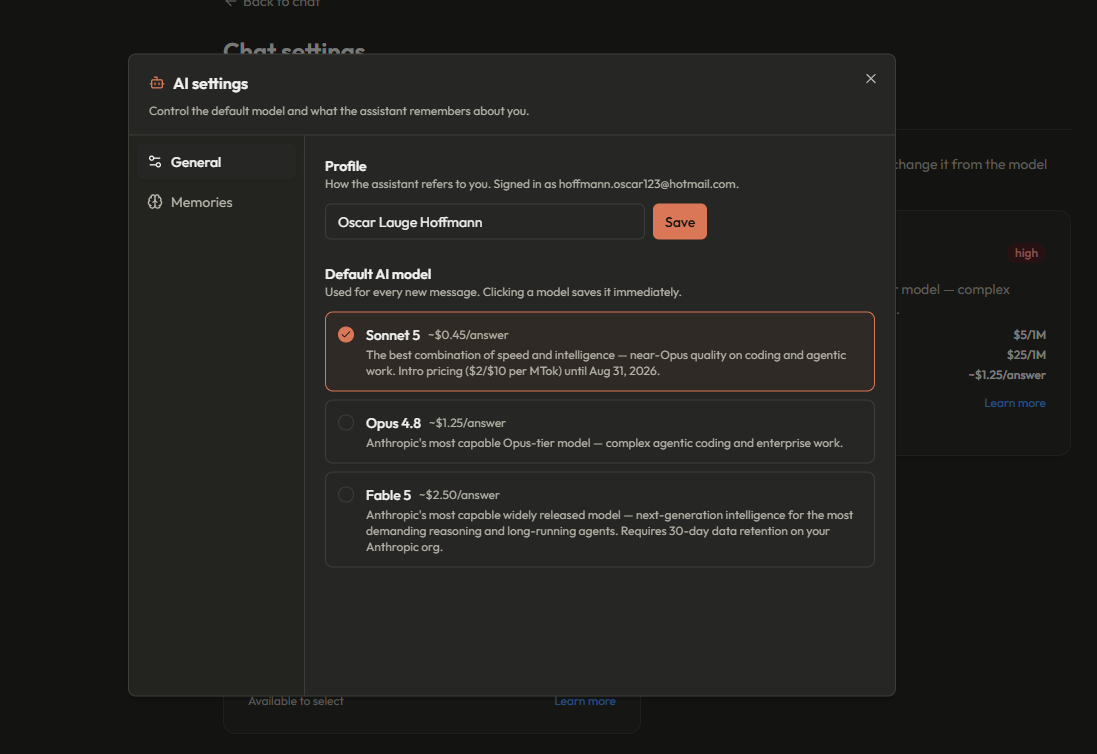
Task: Select the Opus 4.8 radio button
Action: click(346, 422)
